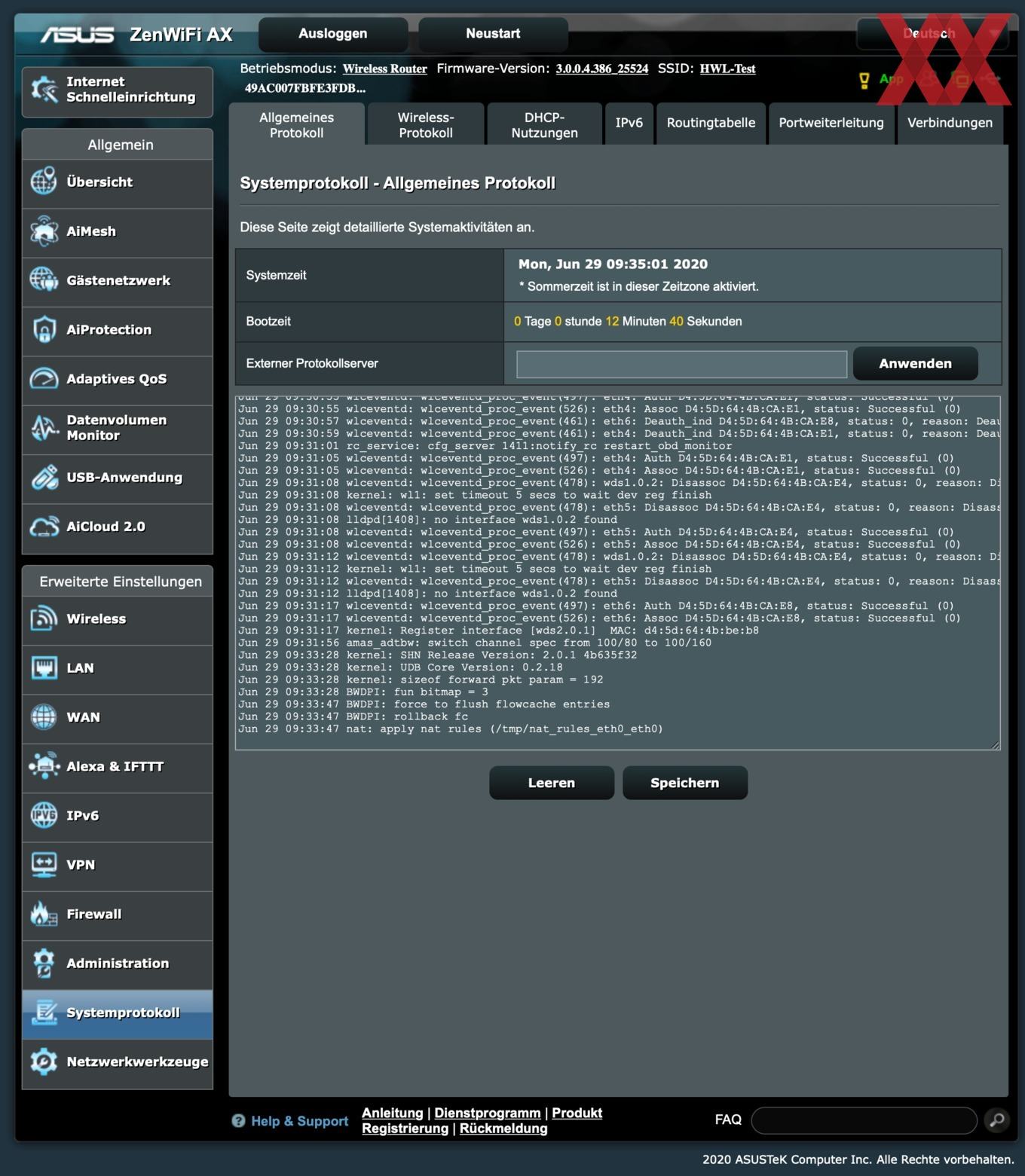
Task: Open Alexa & IFTTT icon
Action: (x=44, y=766)
